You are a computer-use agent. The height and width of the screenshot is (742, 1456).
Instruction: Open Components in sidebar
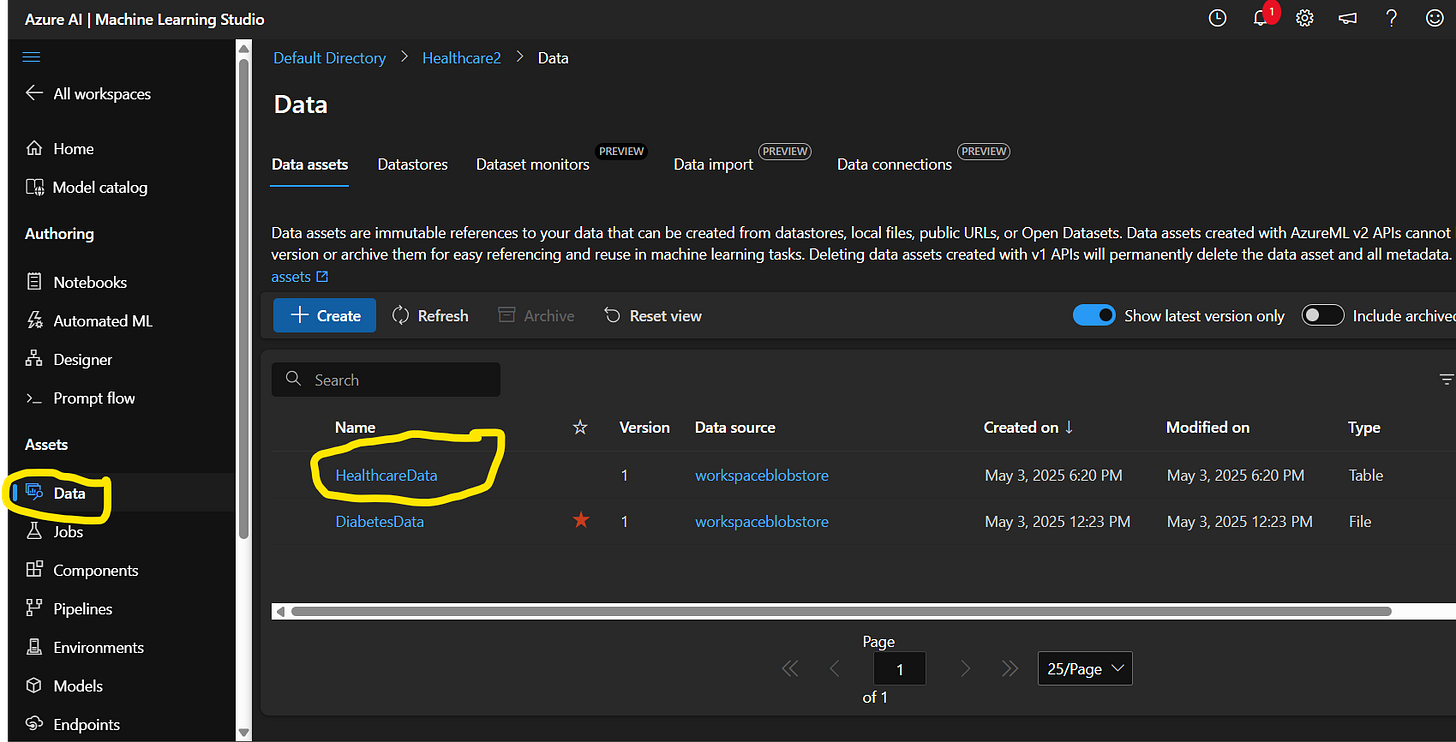pos(82,570)
